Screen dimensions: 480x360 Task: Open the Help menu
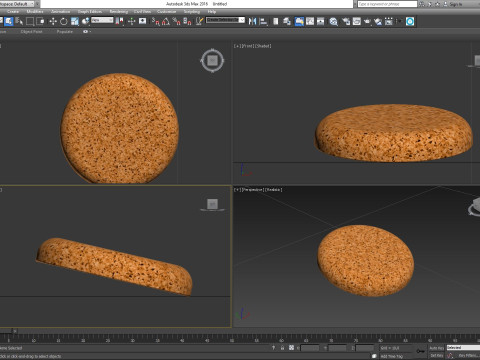[212, 12]
